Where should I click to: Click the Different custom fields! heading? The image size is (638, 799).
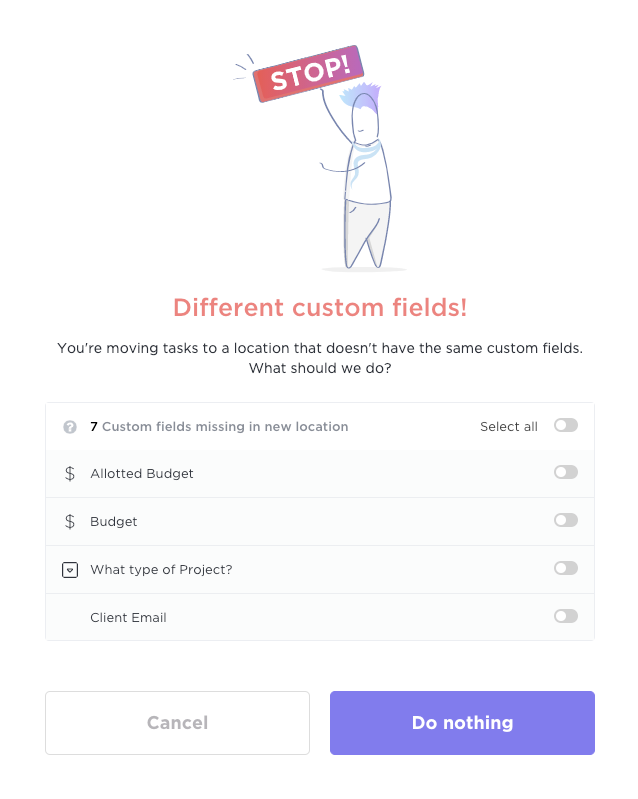tap(320, 307)
